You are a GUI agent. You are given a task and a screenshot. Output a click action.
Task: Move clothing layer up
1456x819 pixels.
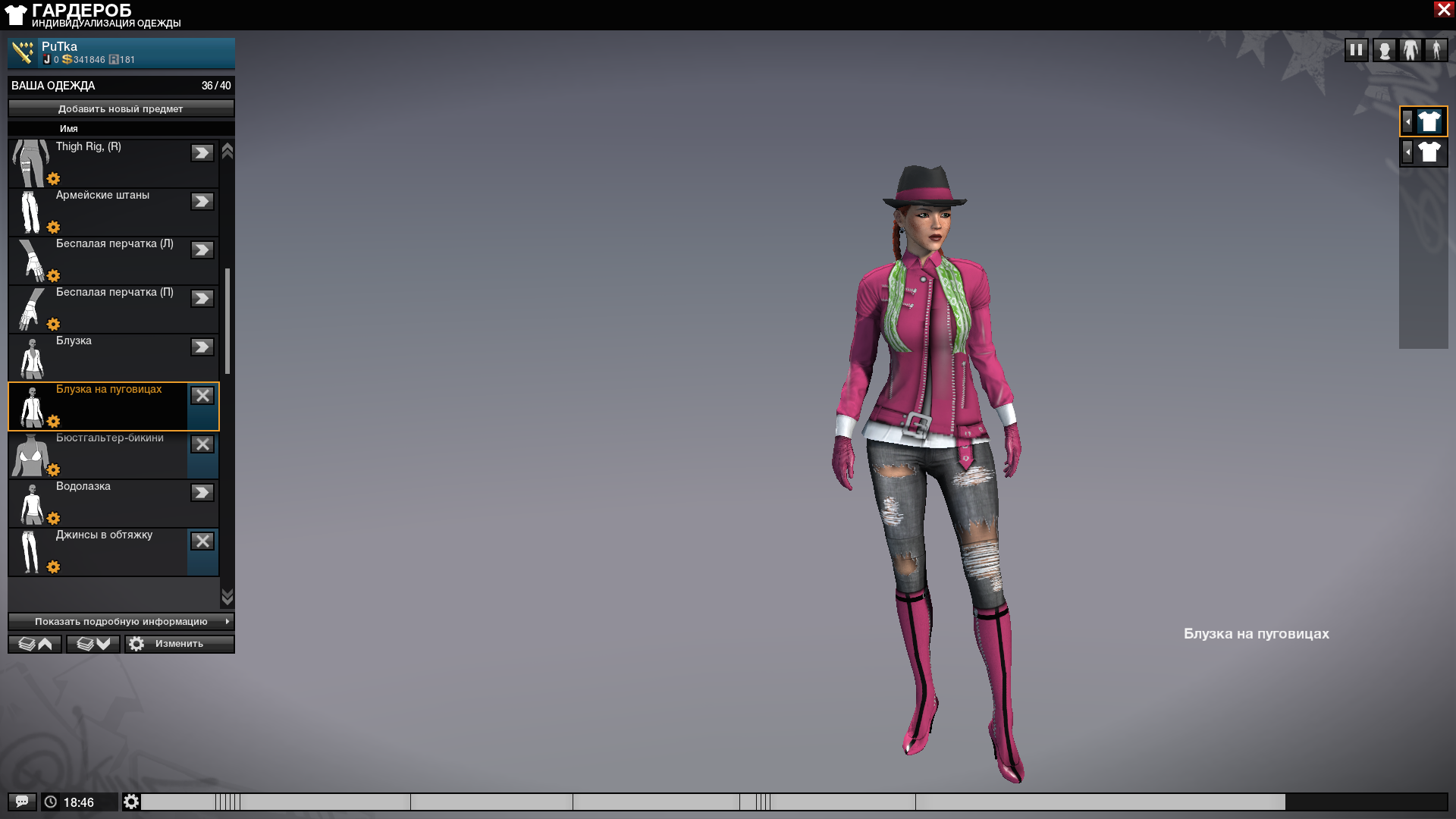pos(35,644)
